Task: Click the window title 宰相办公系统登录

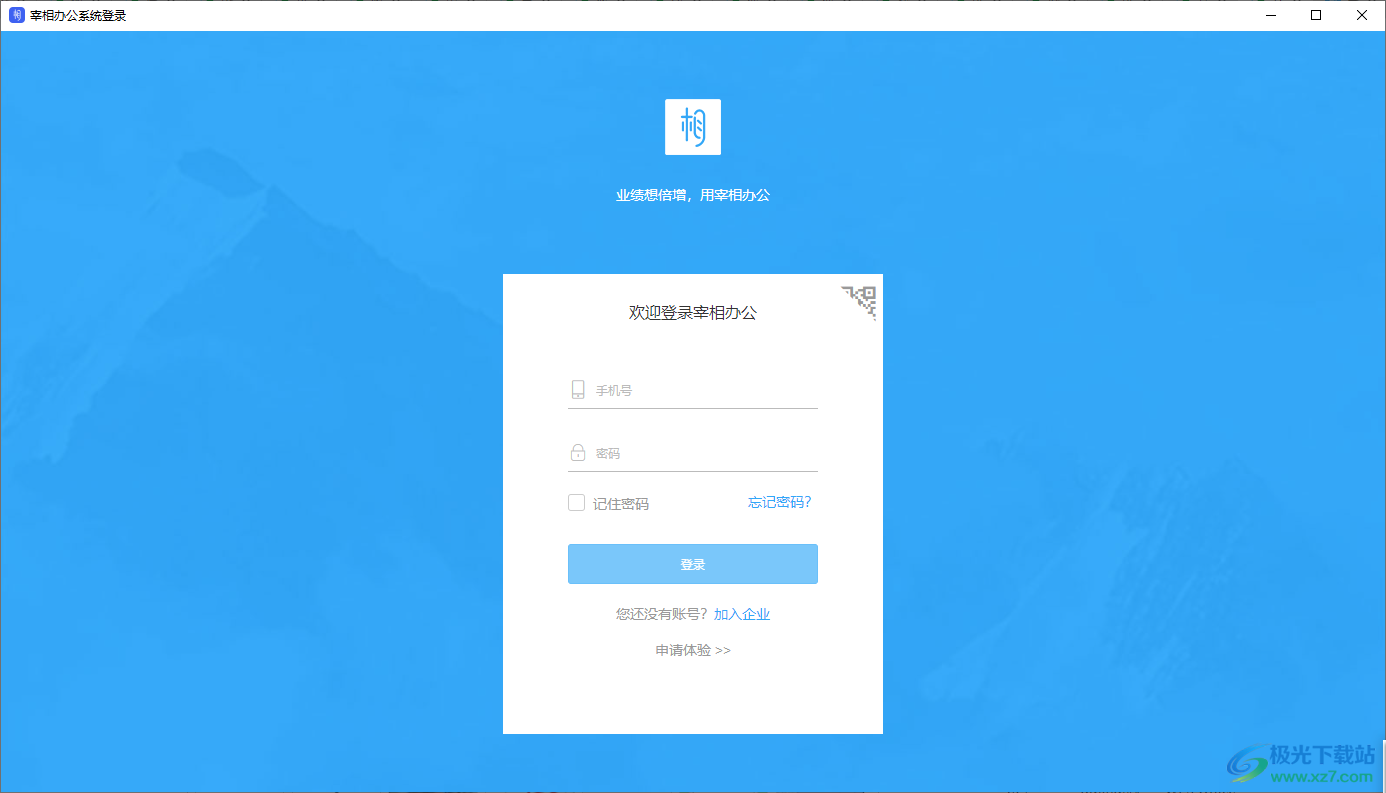Action: (78, 16)
